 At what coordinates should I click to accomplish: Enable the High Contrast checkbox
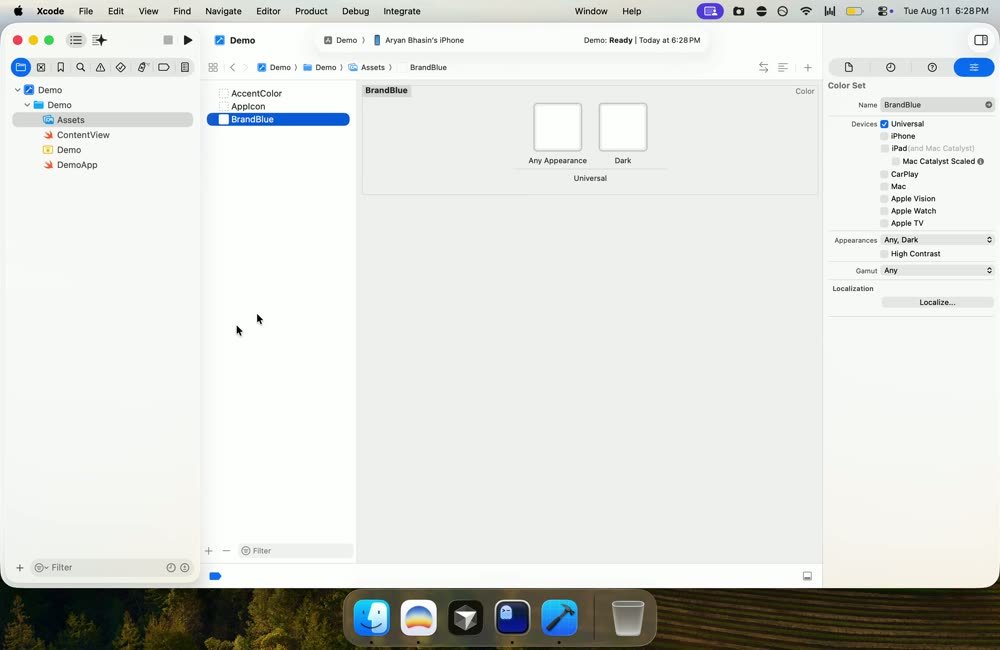(x=884, y=253)
